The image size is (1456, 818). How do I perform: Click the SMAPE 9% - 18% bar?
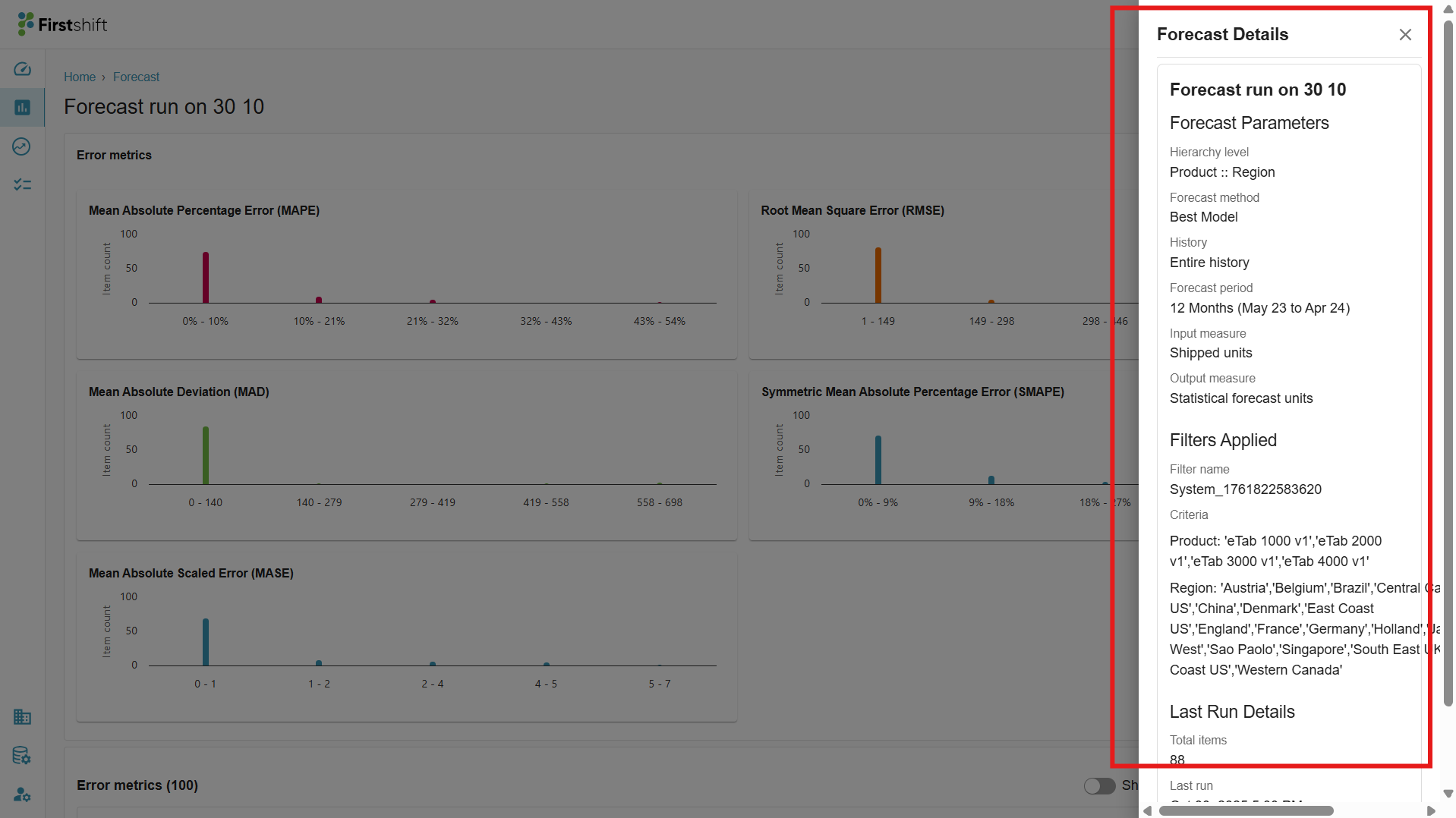[991, 480]
